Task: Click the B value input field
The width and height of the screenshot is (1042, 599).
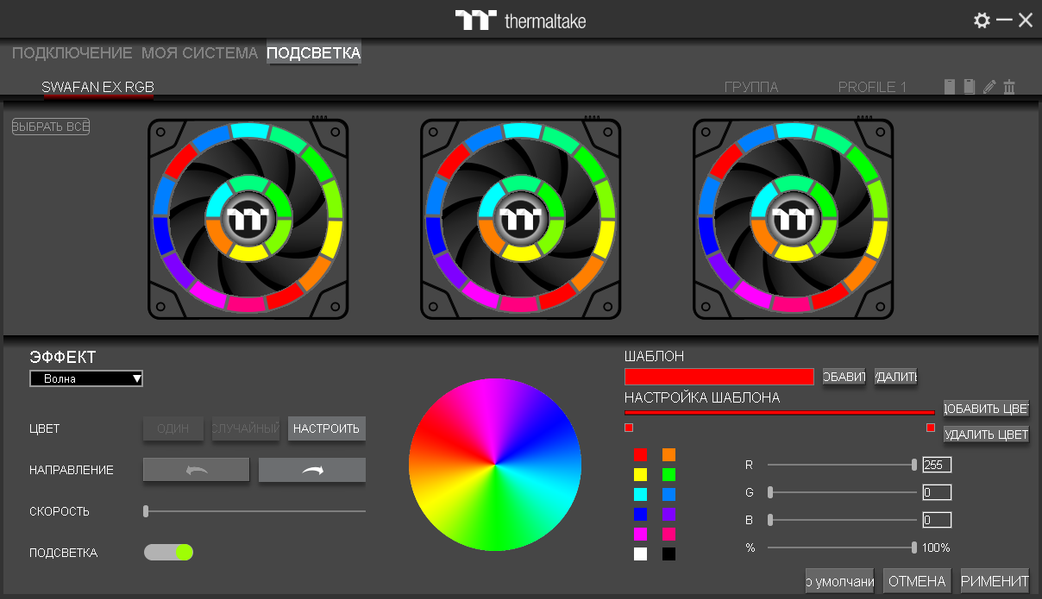Action: pyautogui.click(x=937, y=520)
